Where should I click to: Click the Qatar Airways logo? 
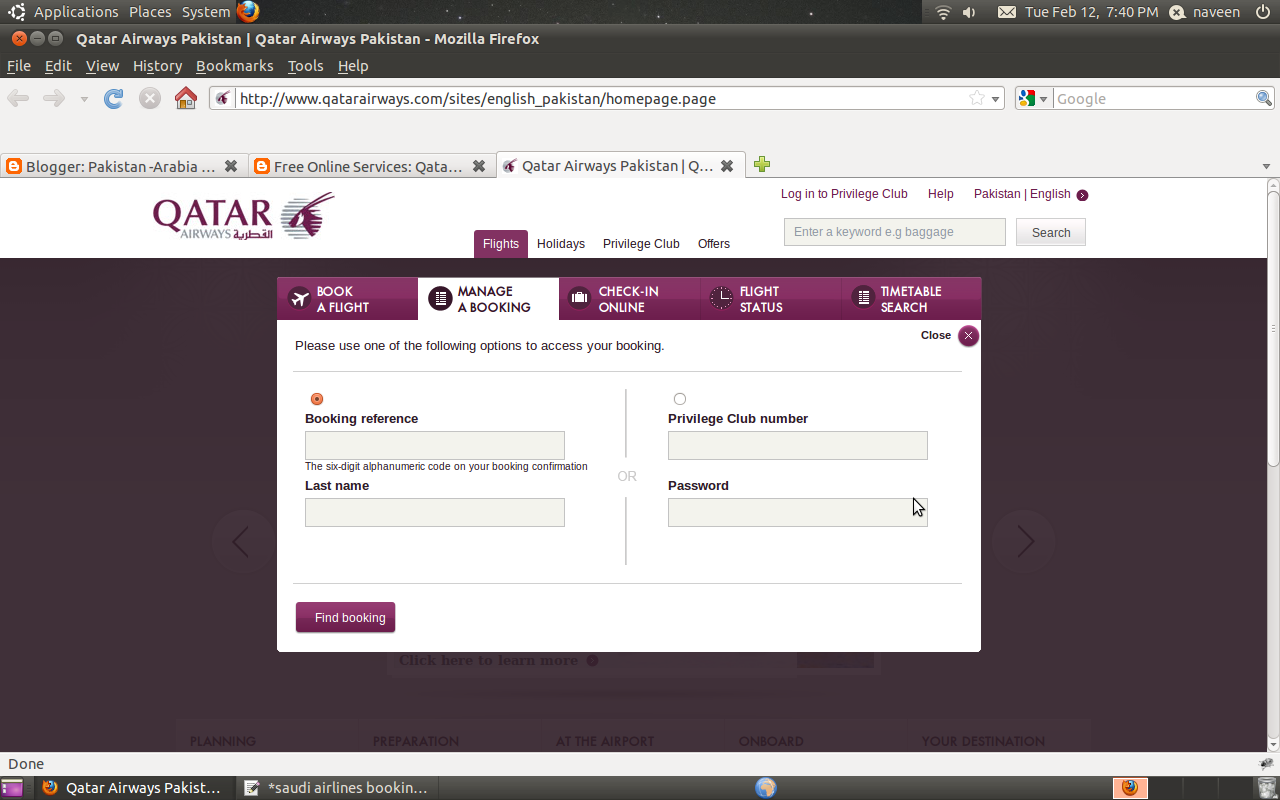tap(243, 216)
